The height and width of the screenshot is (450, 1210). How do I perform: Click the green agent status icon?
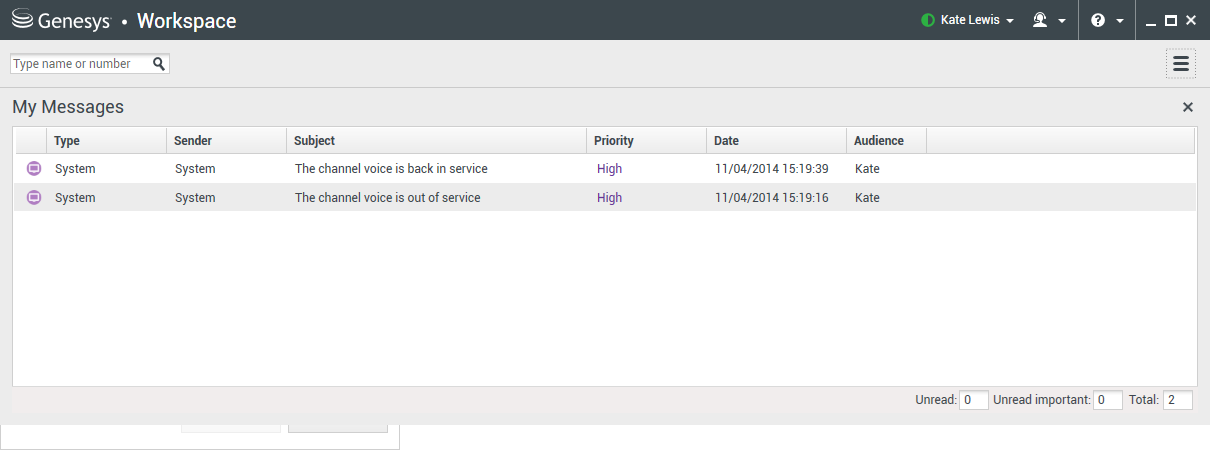(x=927, y=20)
